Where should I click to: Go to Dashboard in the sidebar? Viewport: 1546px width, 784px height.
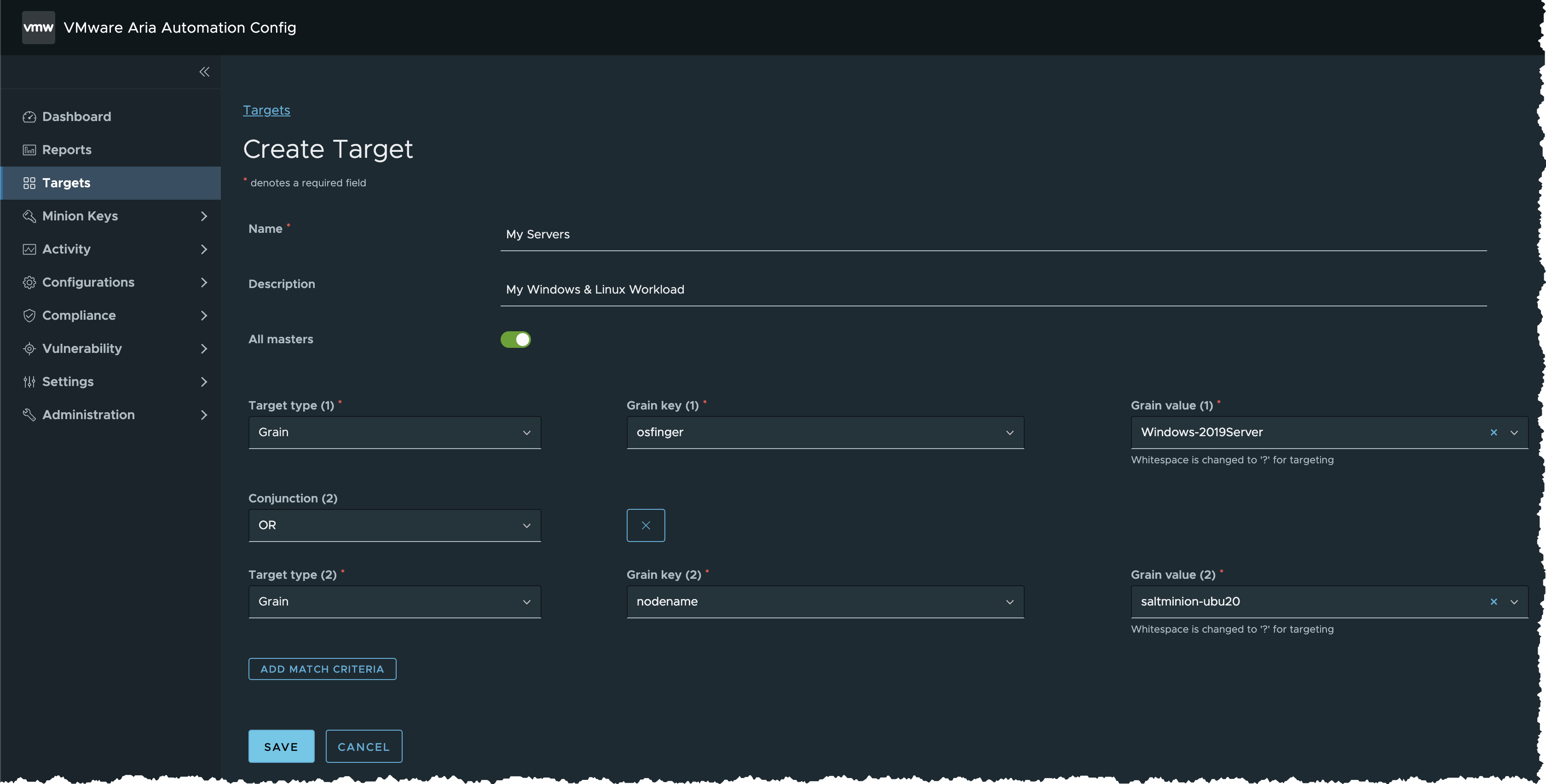click(x=111, y=117)
